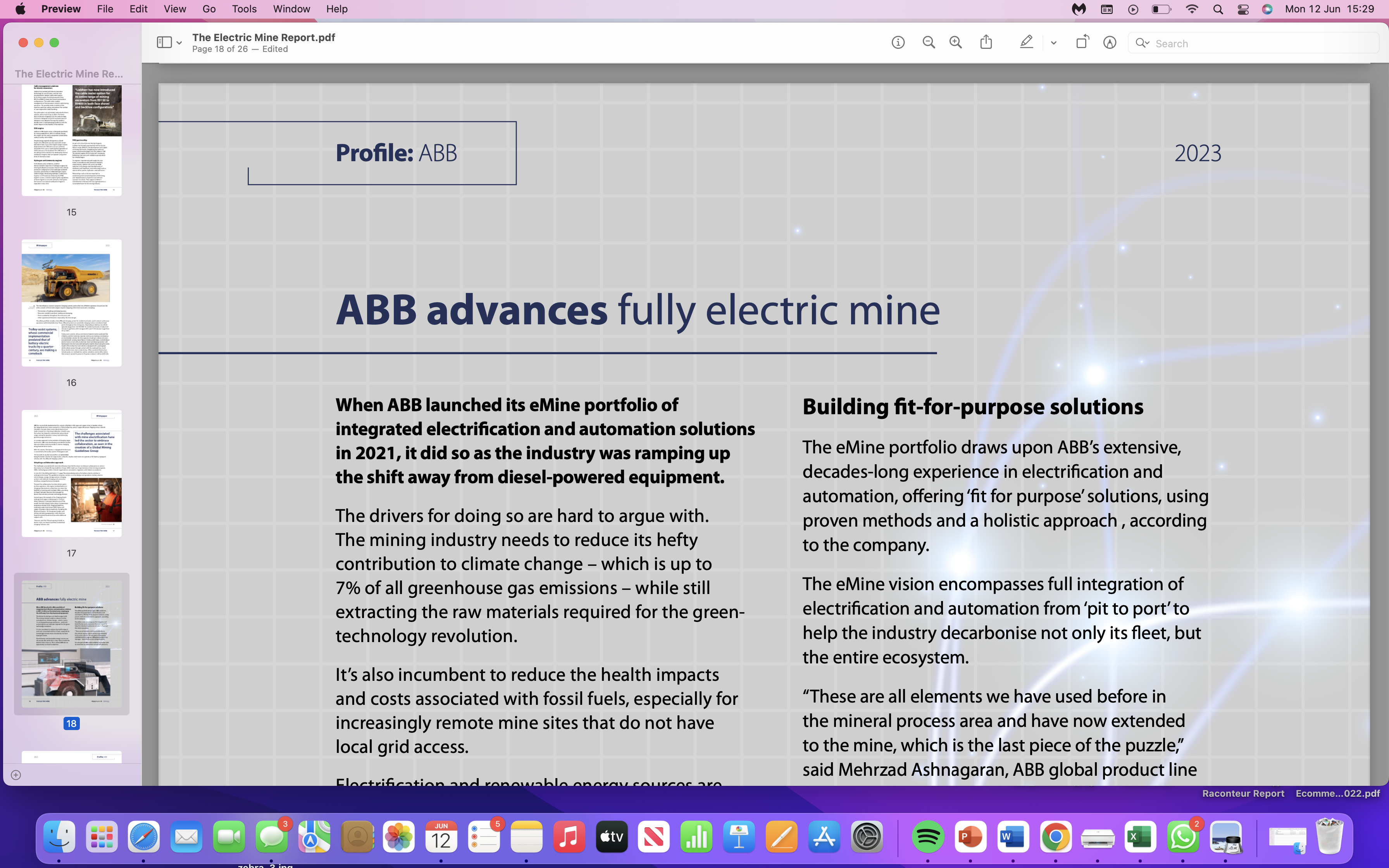Open Spotify from the Dock
Screen dimensions: 1389x868
(x=927, y=837)
